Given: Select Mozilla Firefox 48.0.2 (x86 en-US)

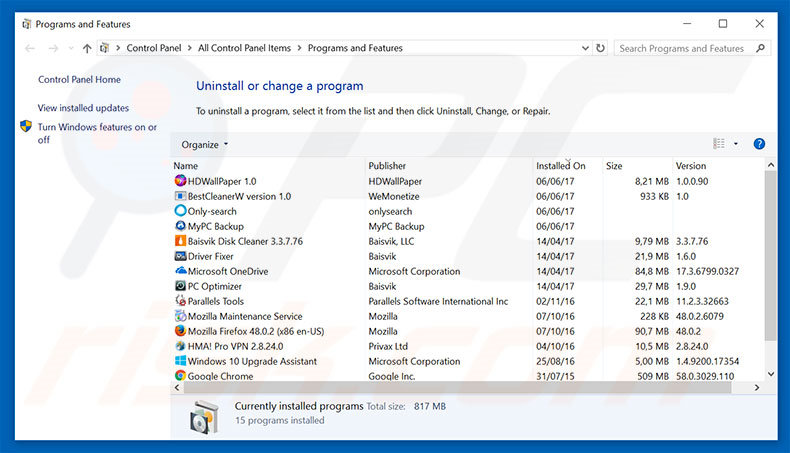Looking at the screenshot, I should click(256, 331).
